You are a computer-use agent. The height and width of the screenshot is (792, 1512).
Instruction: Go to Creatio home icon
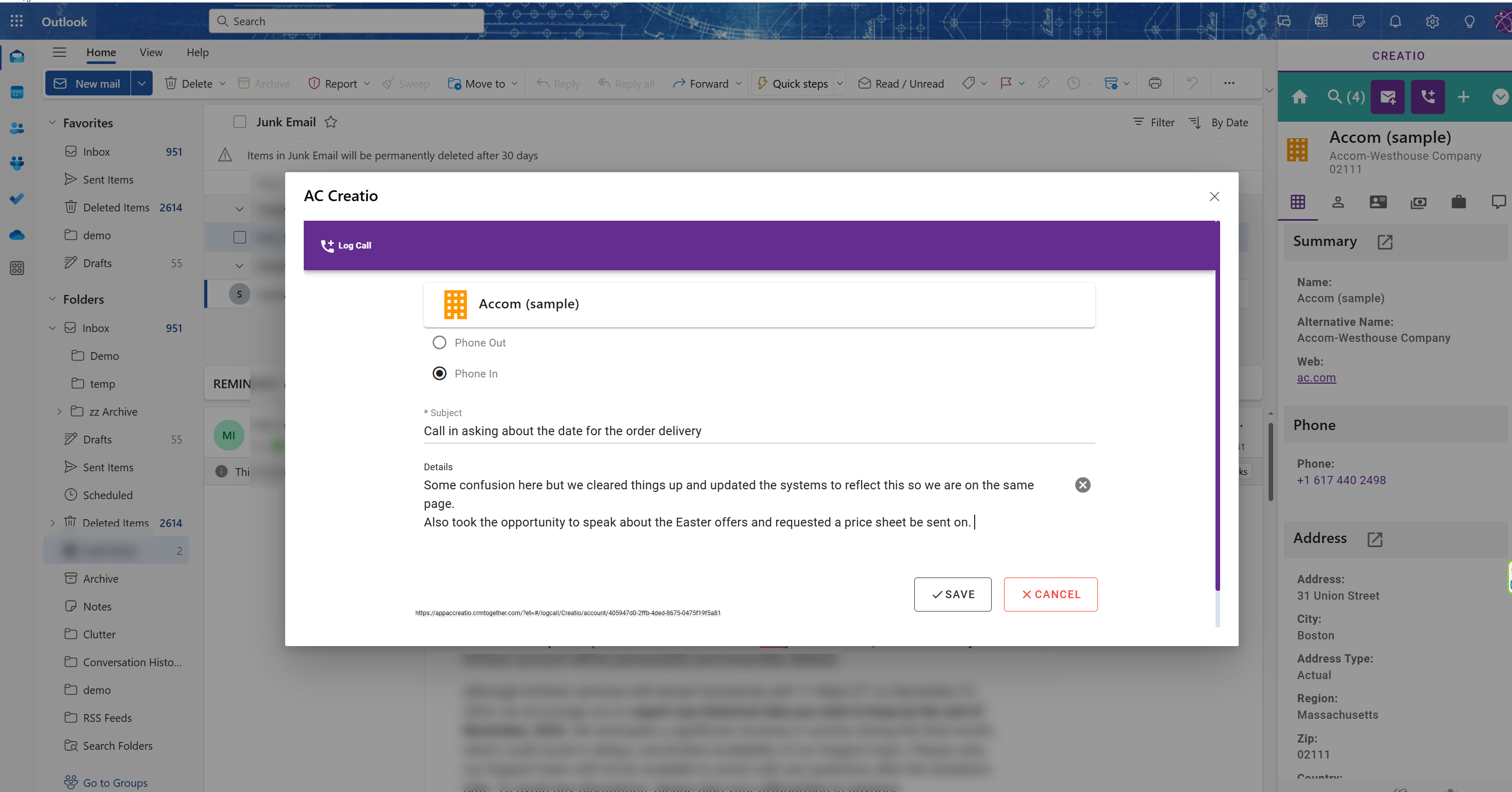1300,97
